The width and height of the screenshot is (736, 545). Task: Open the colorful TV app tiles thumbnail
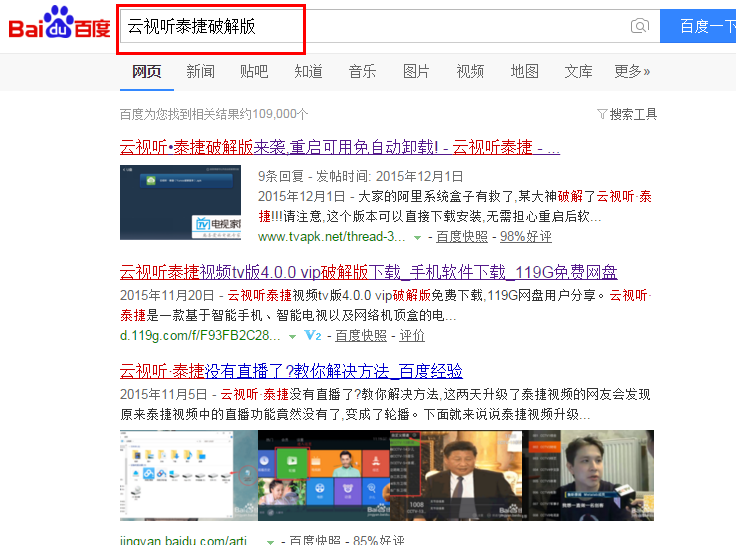(324, 475)
